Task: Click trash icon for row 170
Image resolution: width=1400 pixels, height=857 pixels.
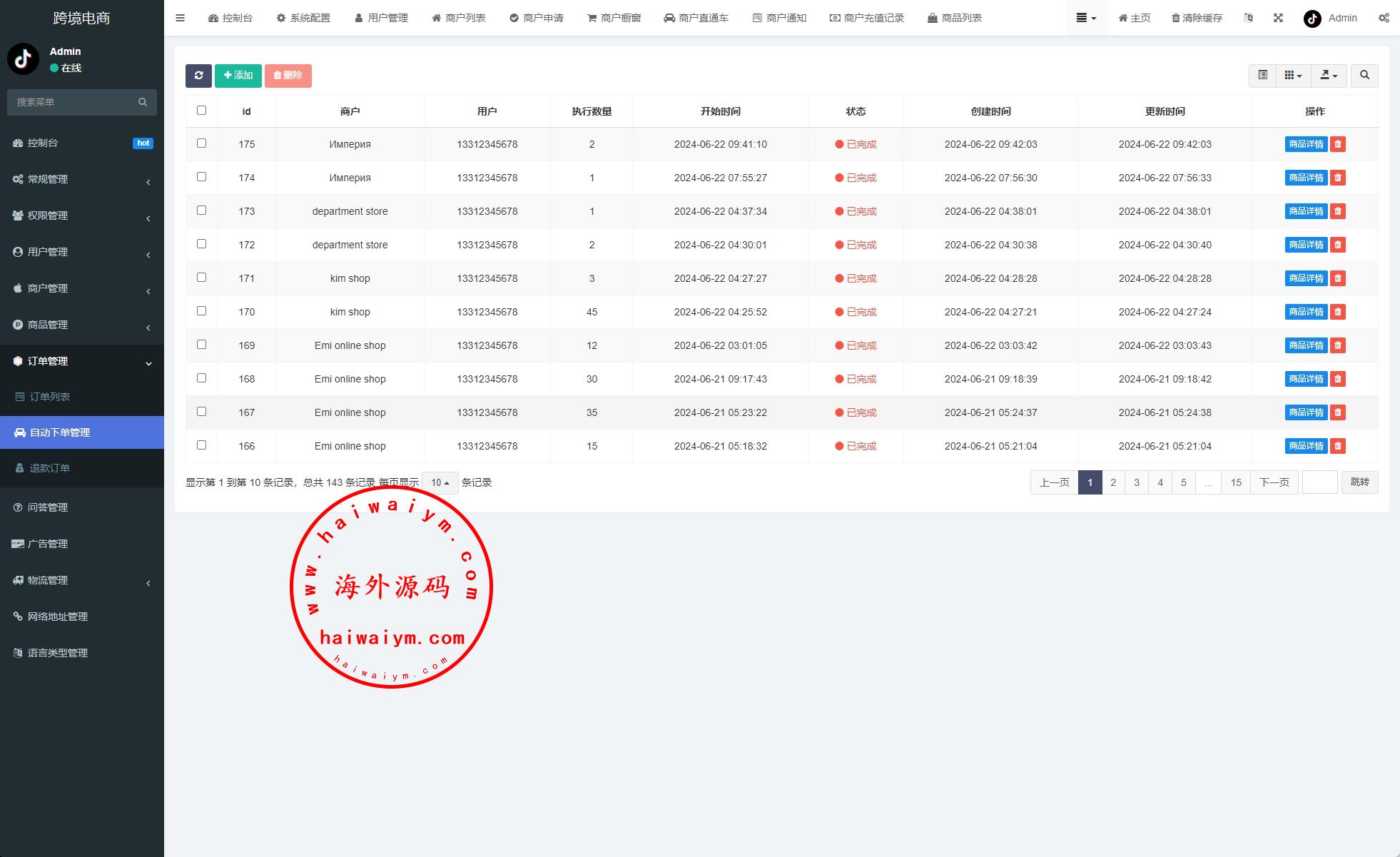Action: (1338, 312)
